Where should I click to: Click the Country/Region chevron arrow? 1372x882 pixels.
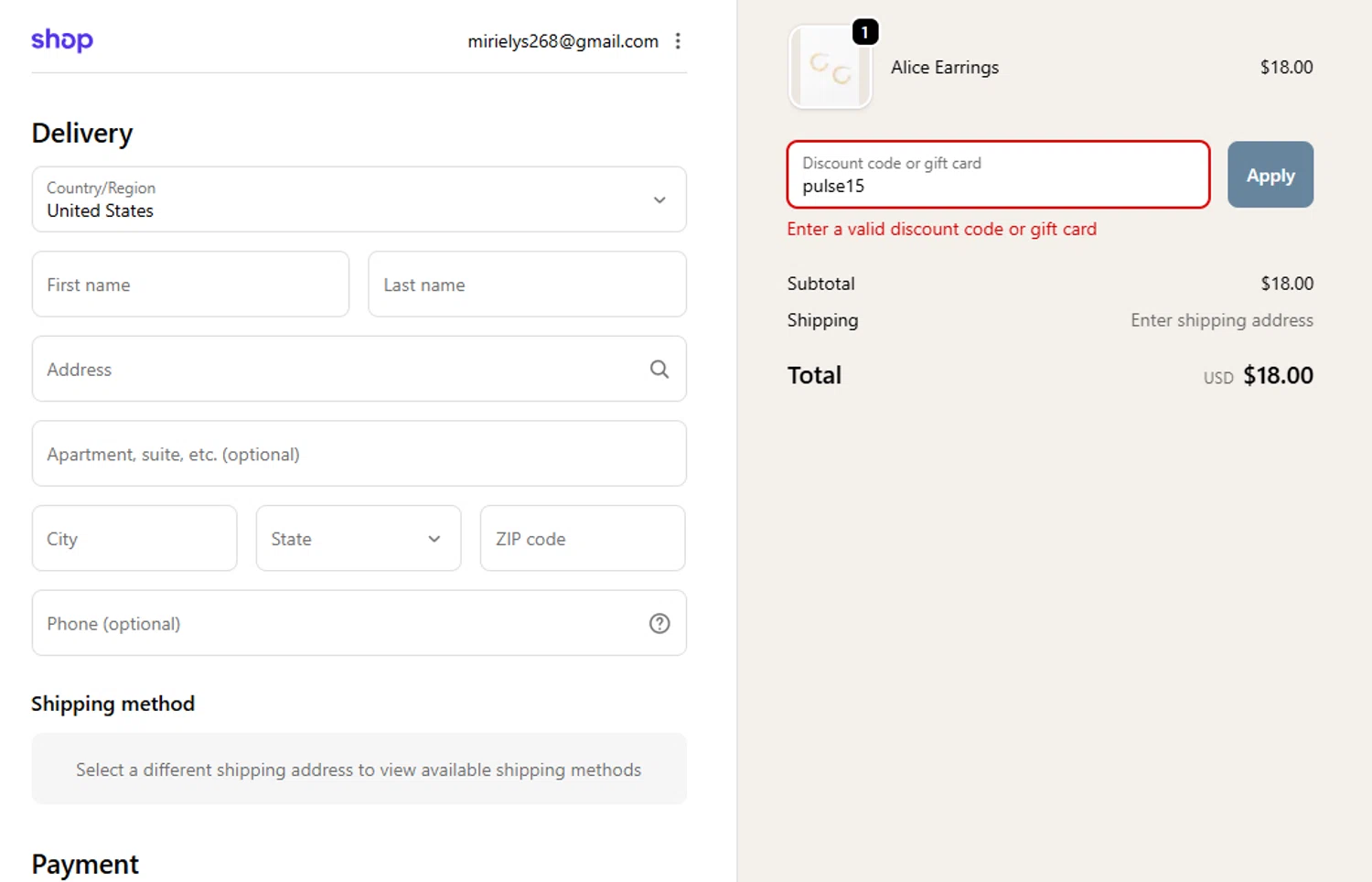[x=659, y=200]
